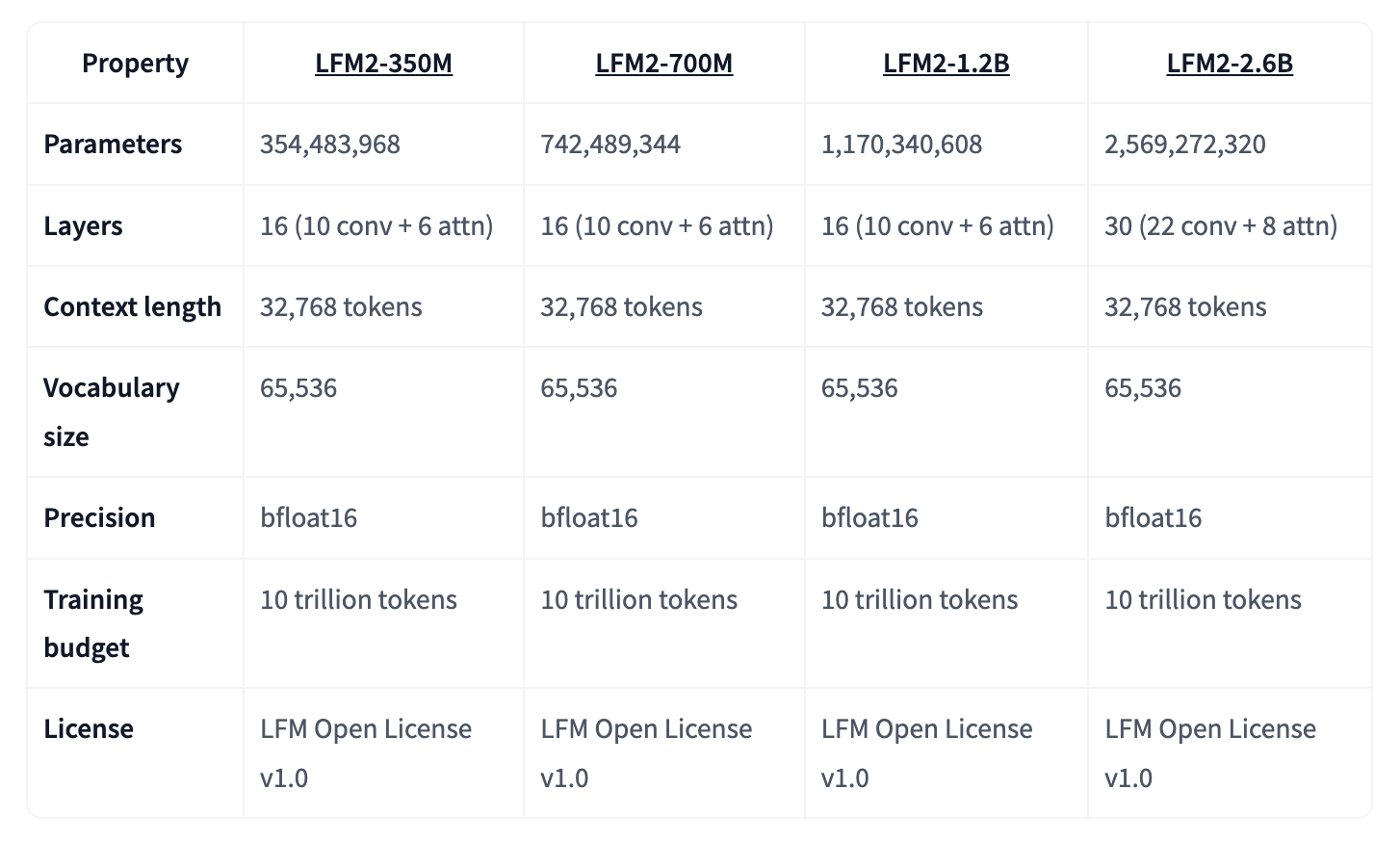
Task: Click LFM2-2.6B vocabulary size 65,536
Action: (x=1143, y=388)
